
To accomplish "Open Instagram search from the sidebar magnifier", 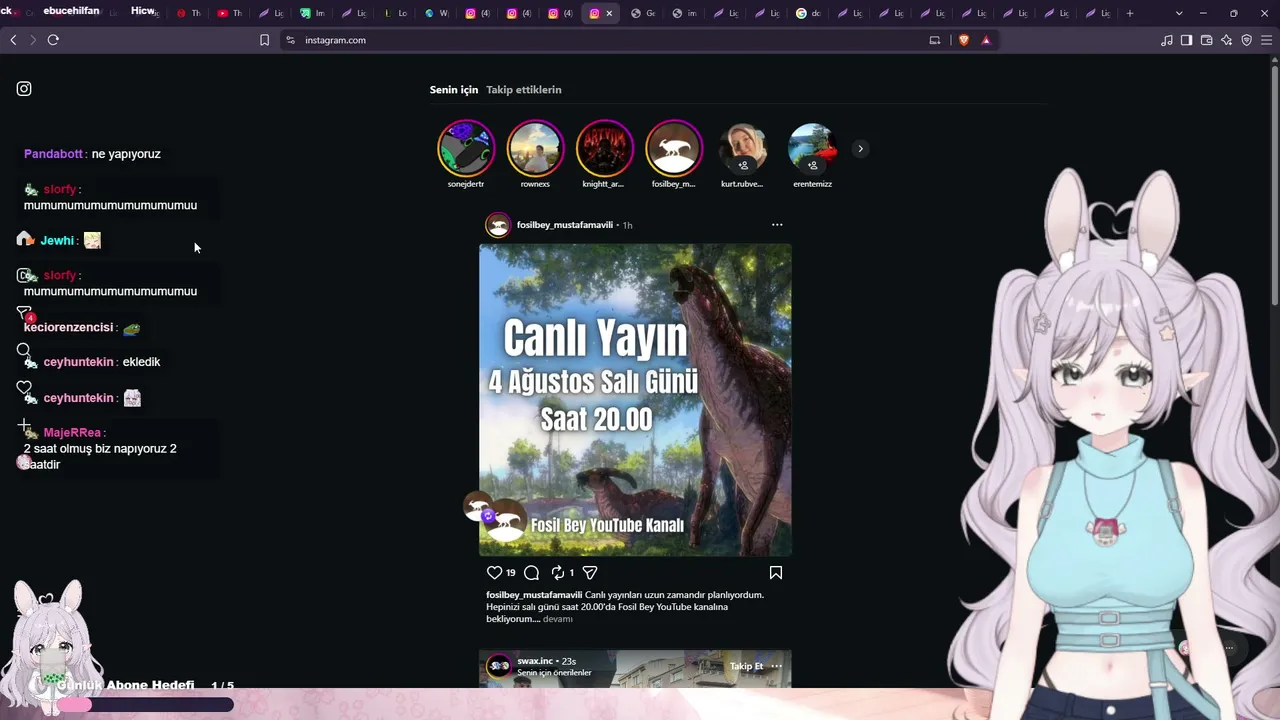I will [24, 350].
